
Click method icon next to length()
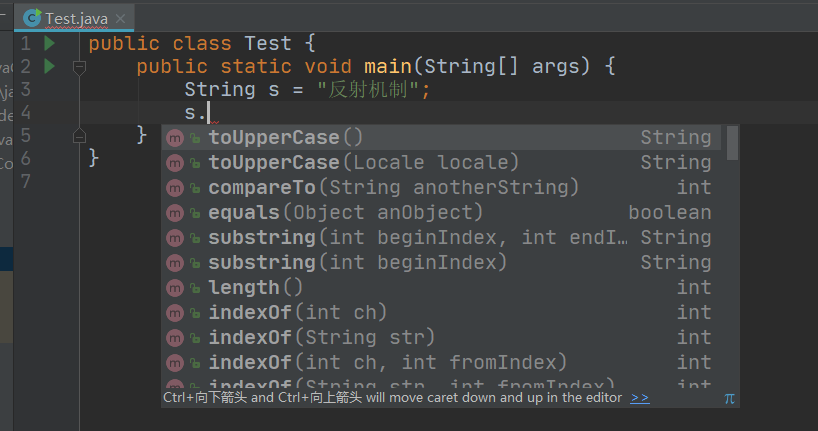(x=175, y=288)
